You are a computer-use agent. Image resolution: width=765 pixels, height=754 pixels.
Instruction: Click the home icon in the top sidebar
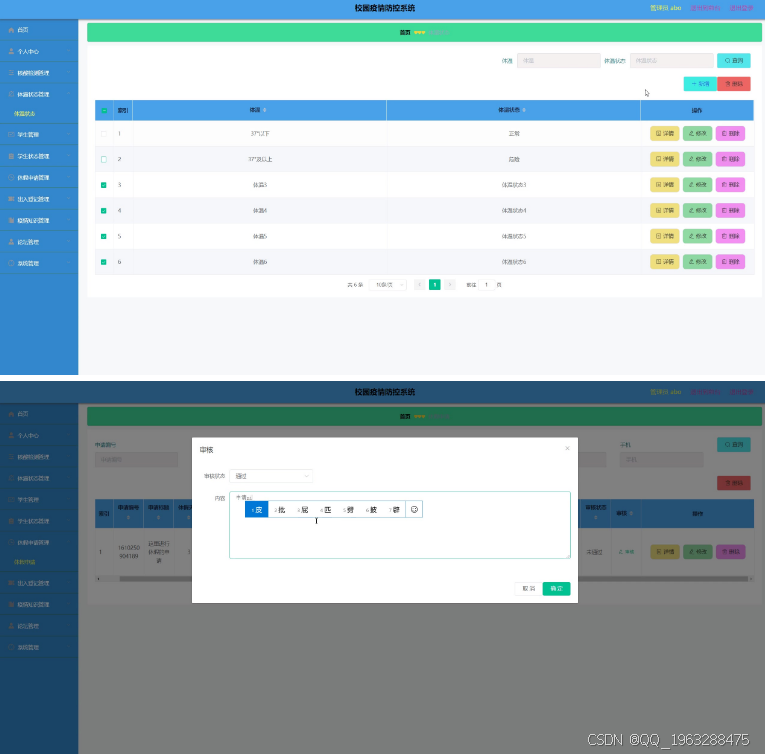pos(11,31)
